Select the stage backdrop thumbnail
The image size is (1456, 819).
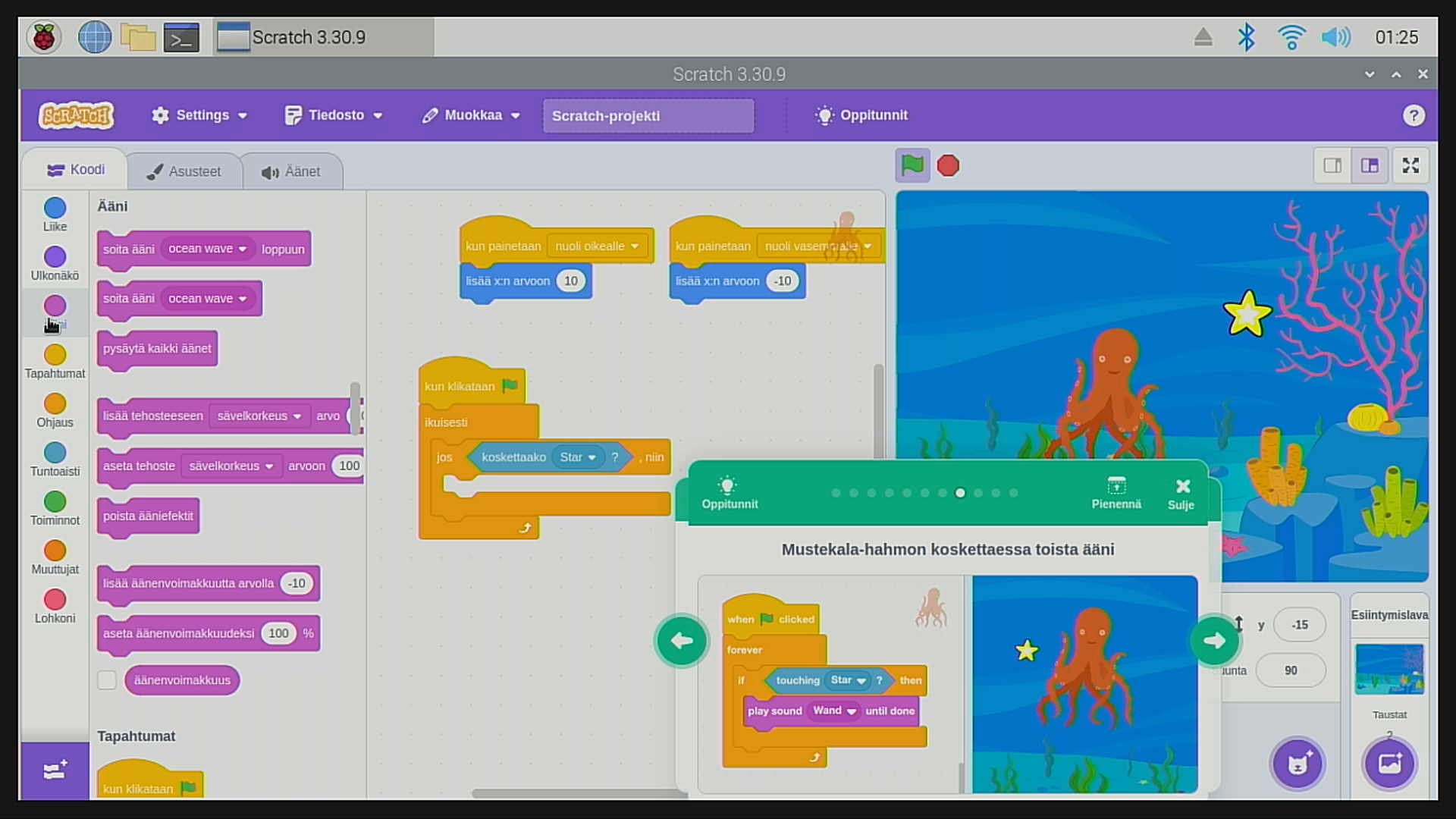pyautogui.click(x=1389, y=669)
